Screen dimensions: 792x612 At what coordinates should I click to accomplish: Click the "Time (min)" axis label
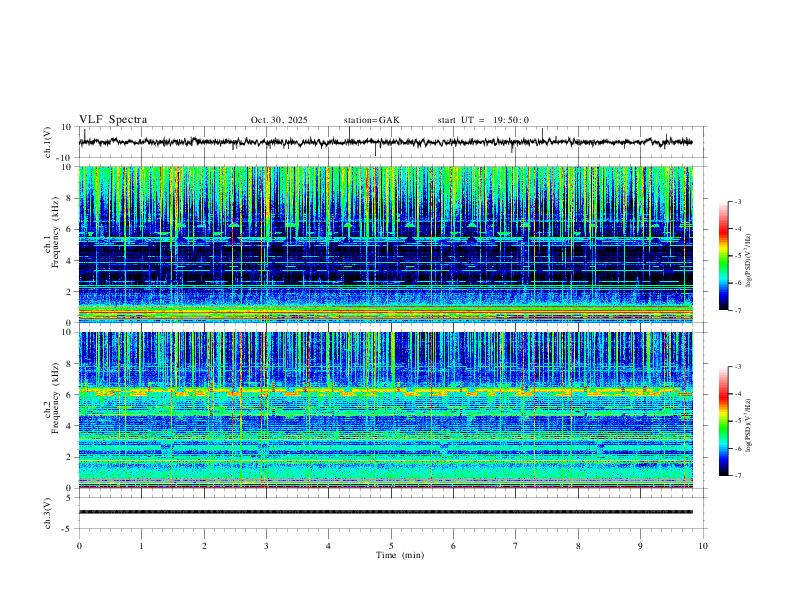(x=400, y=555)
